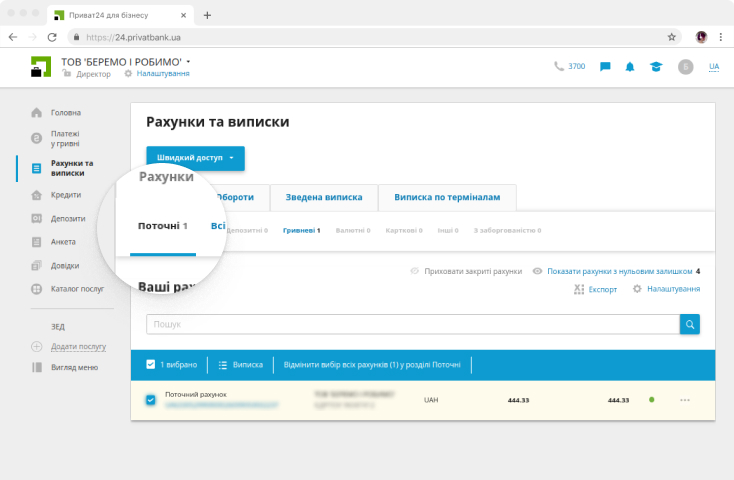Uncheck the Поточний рахунок row checkbox
Image resolution: width=734 pixels, height=480 pixels.
click(151, 400)
